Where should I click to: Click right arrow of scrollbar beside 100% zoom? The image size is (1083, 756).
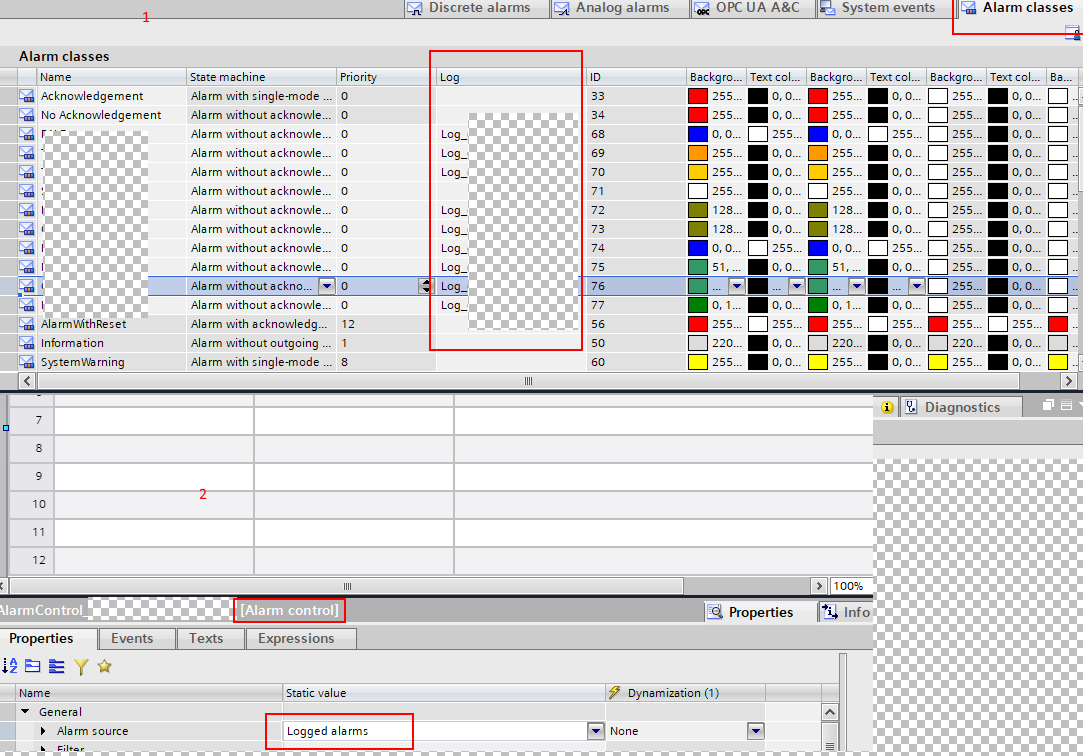819,586
